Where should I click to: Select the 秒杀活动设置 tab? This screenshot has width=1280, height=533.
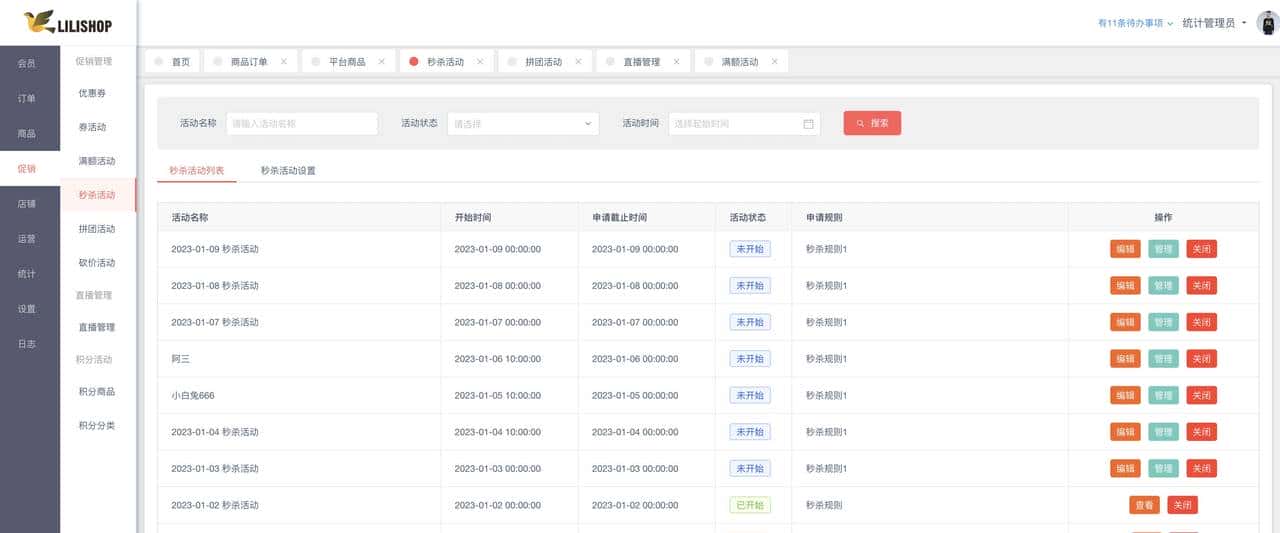[x=288, y=170]
